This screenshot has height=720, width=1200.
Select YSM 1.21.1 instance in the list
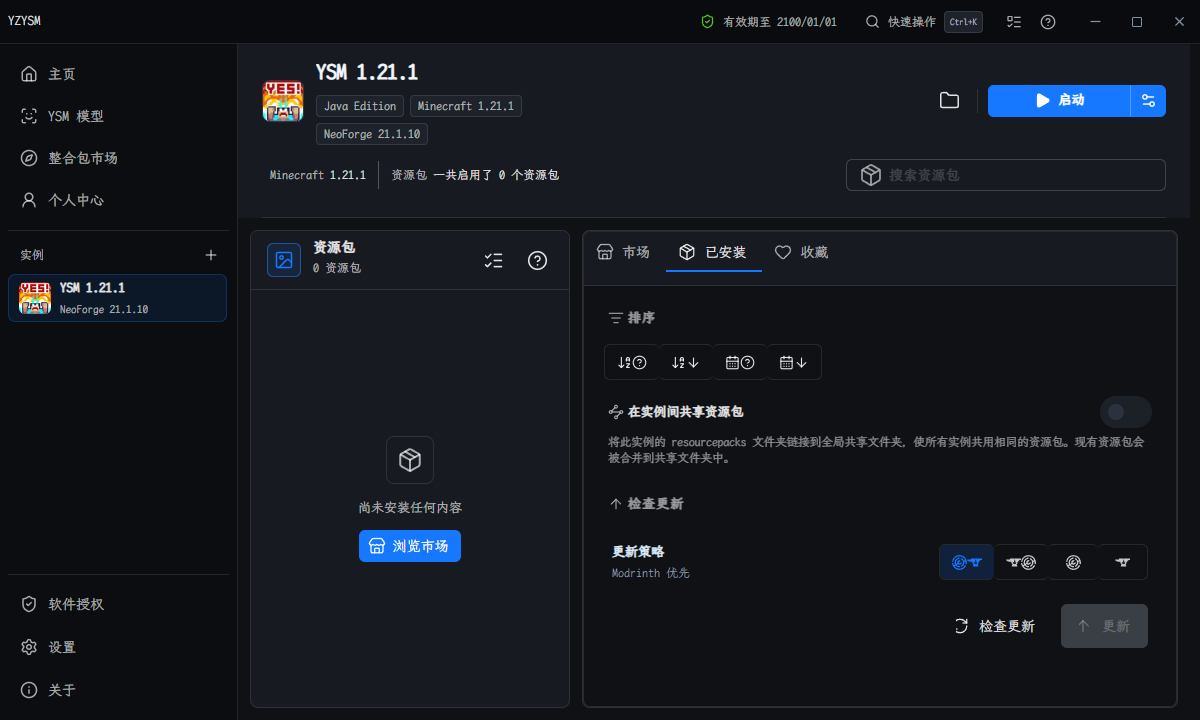click(x=118, y=298)
